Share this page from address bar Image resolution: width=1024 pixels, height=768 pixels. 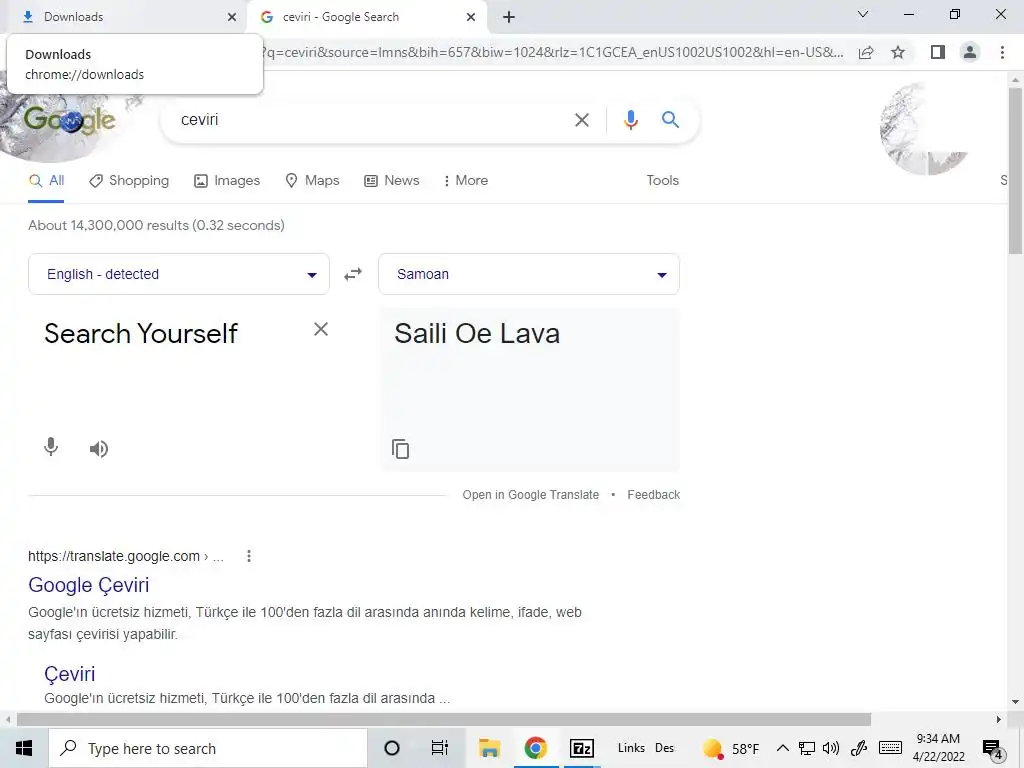[866, 52]
